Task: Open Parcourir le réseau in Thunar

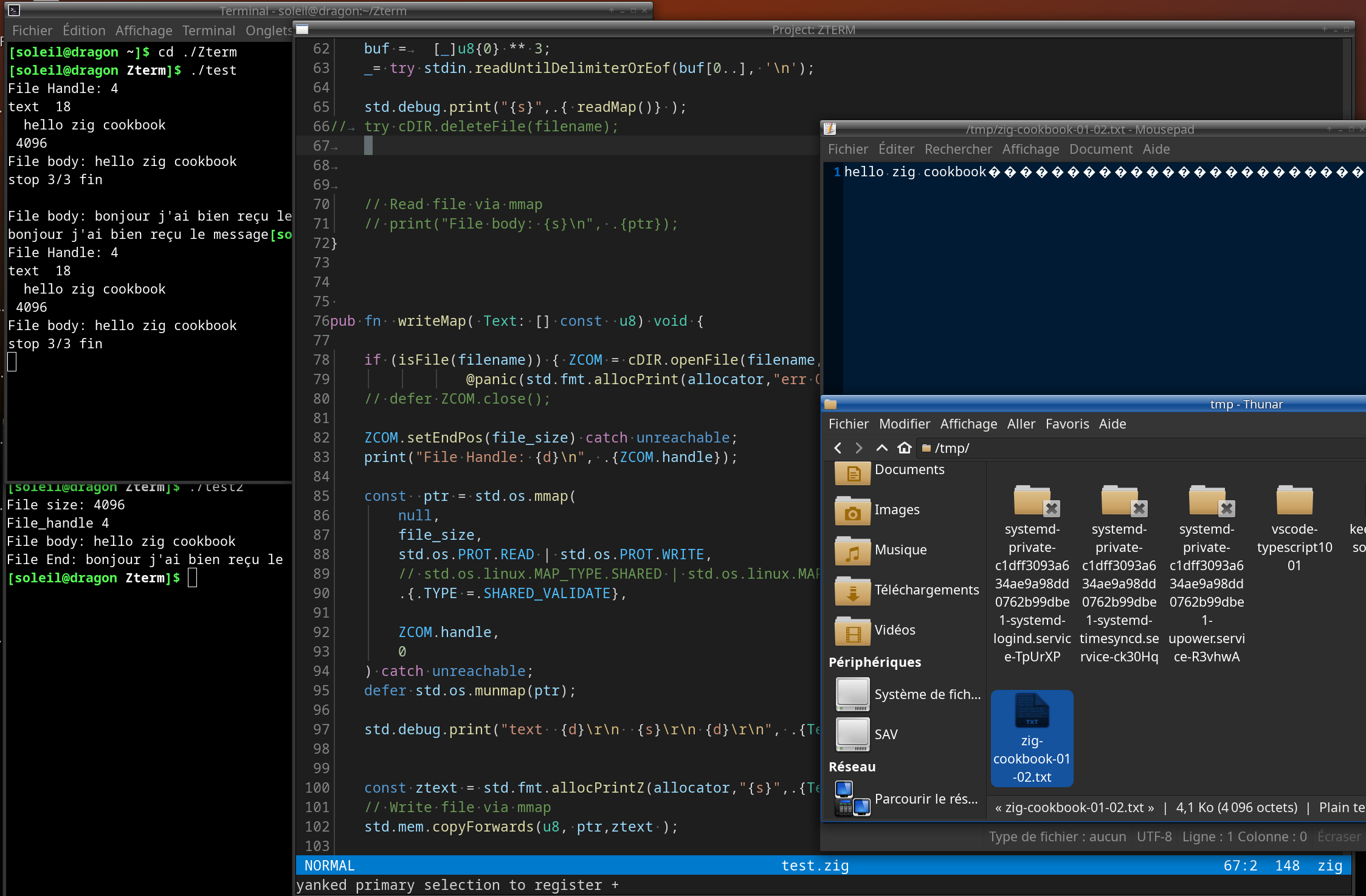Action: click(x=907, y=799)
